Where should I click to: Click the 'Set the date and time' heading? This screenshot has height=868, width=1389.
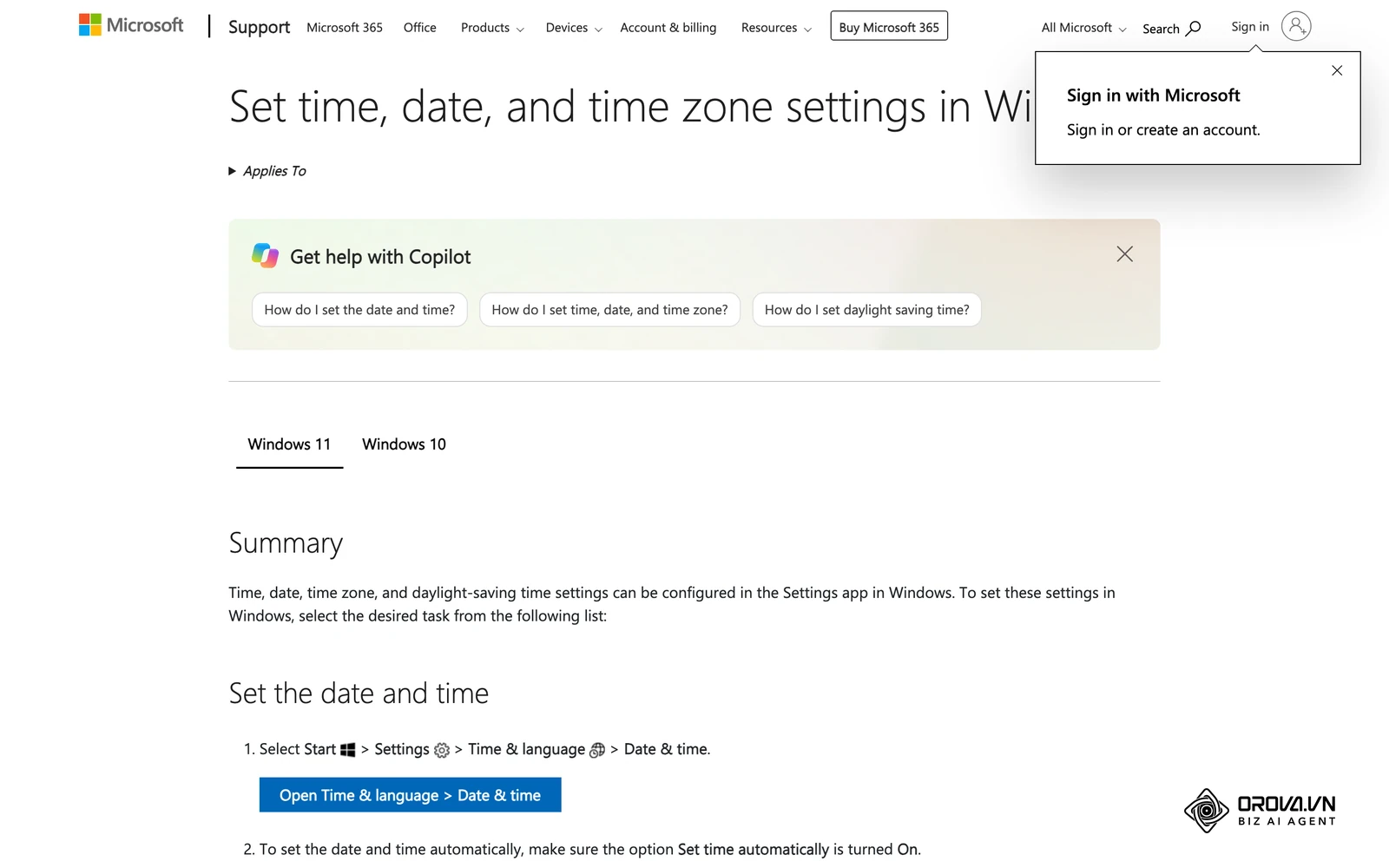[x=359, y=694]
